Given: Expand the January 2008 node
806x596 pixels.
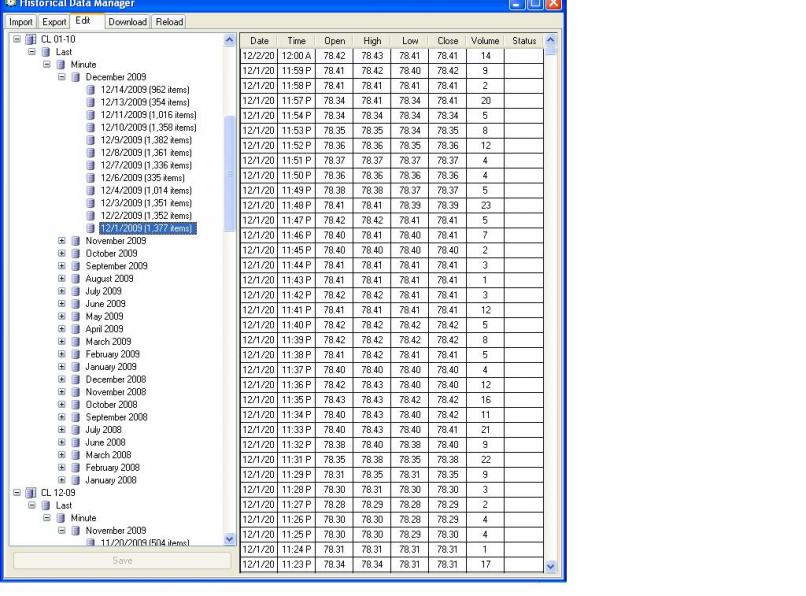Looking at the screenshot, I should point(62,480).
